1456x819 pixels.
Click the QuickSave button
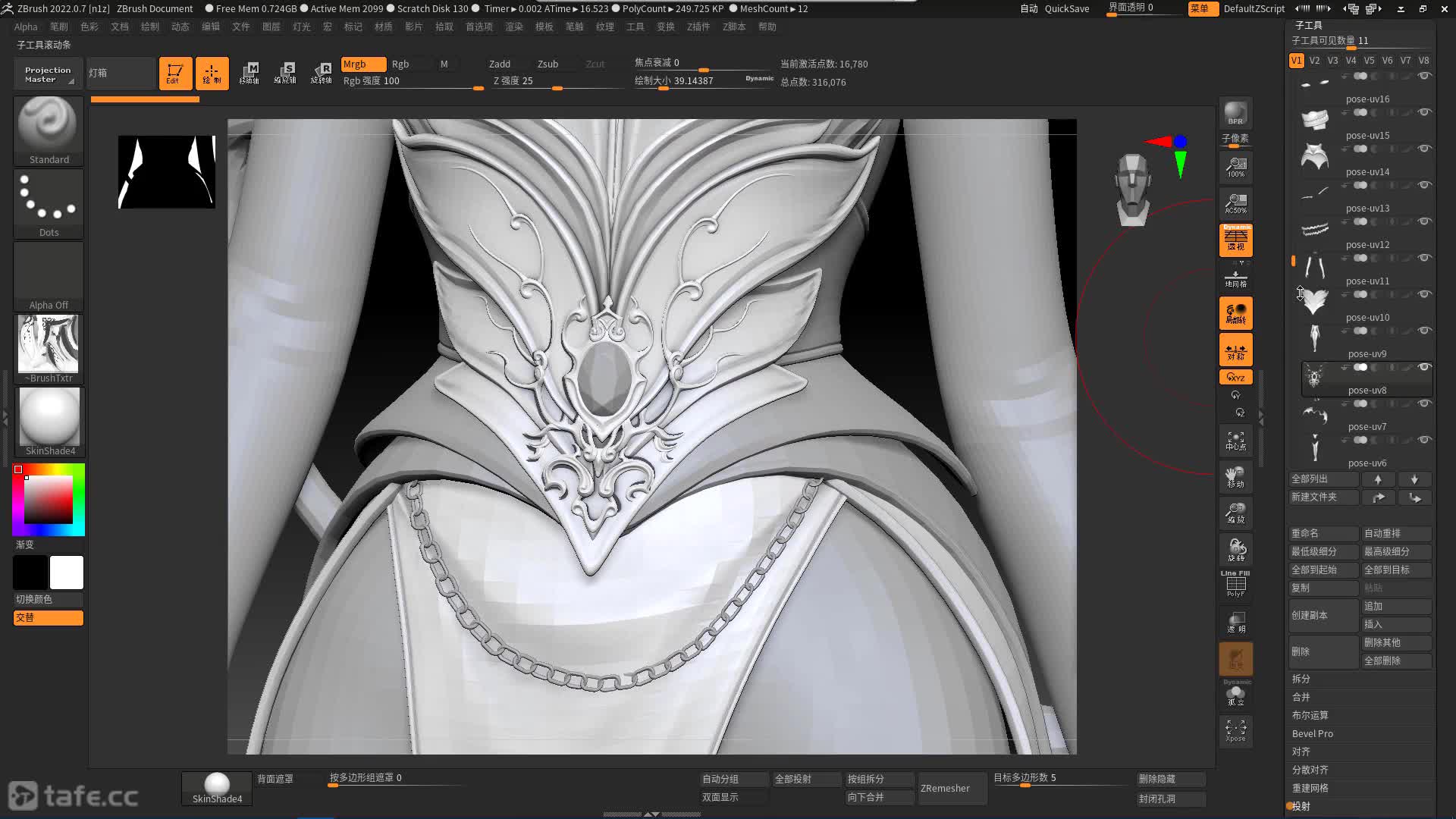[1066, 8]
